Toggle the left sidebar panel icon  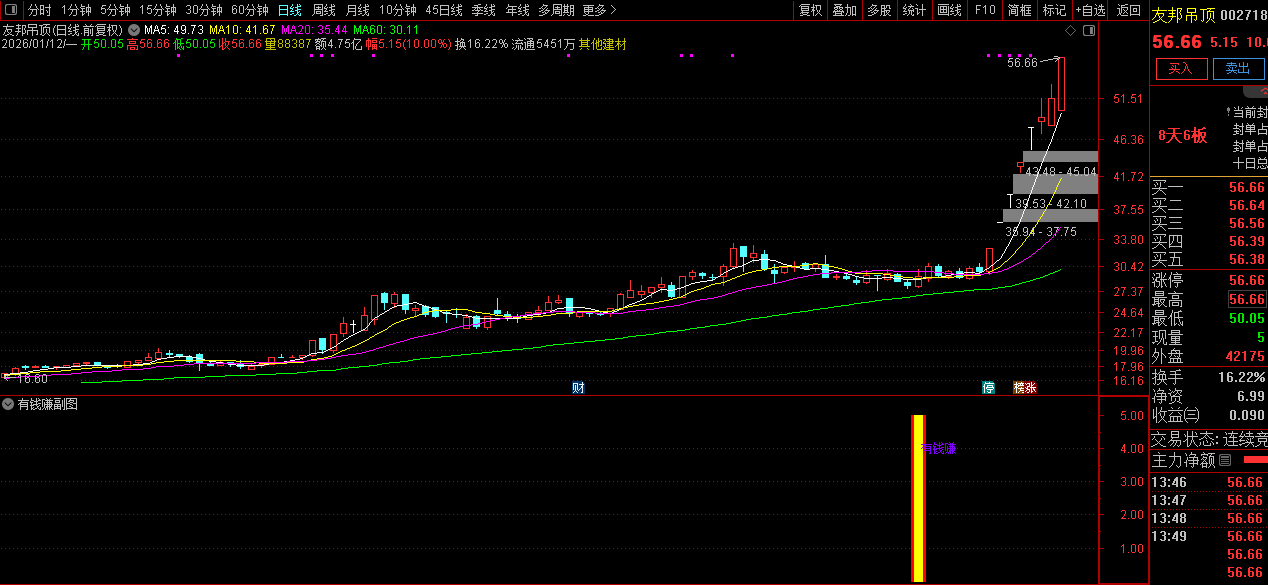pos(11,10)
